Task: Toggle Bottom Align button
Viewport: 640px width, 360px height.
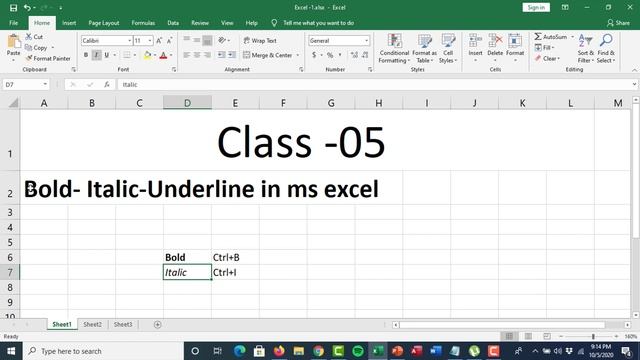Action: [207, 40]
